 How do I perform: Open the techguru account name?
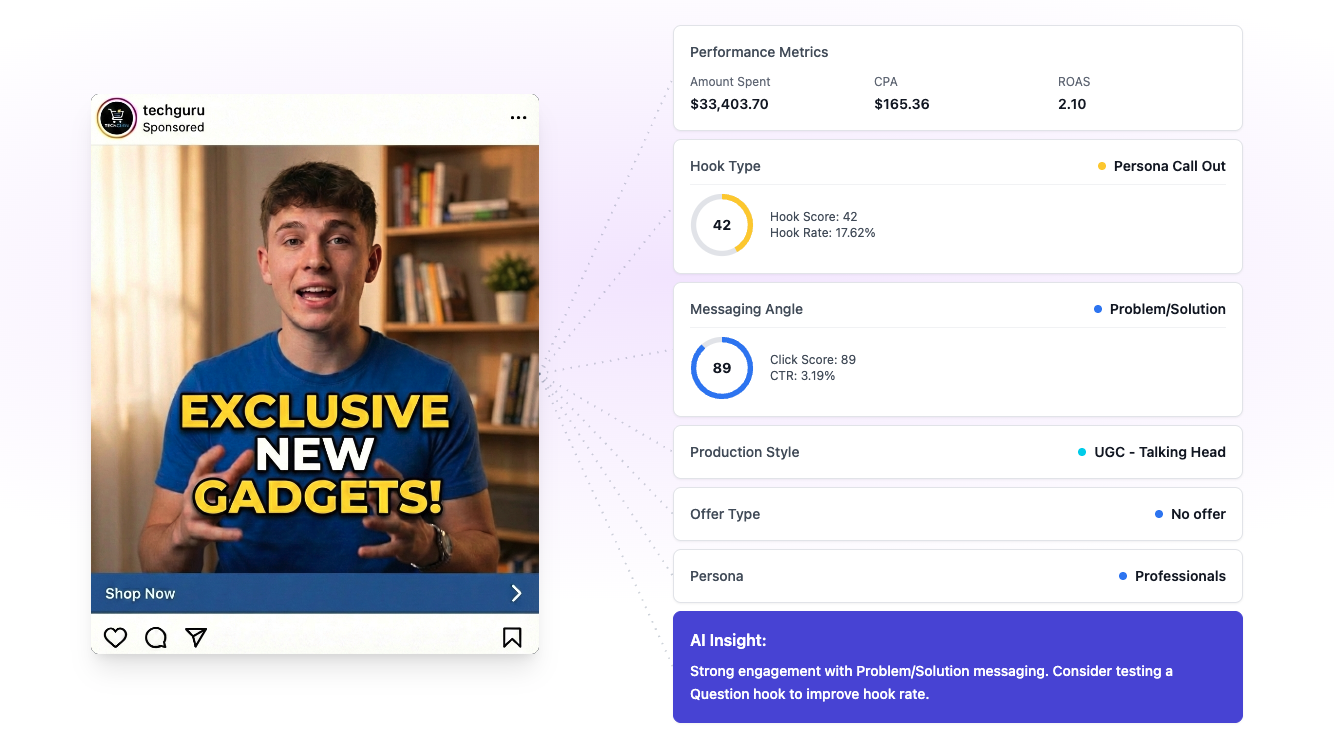174,110
